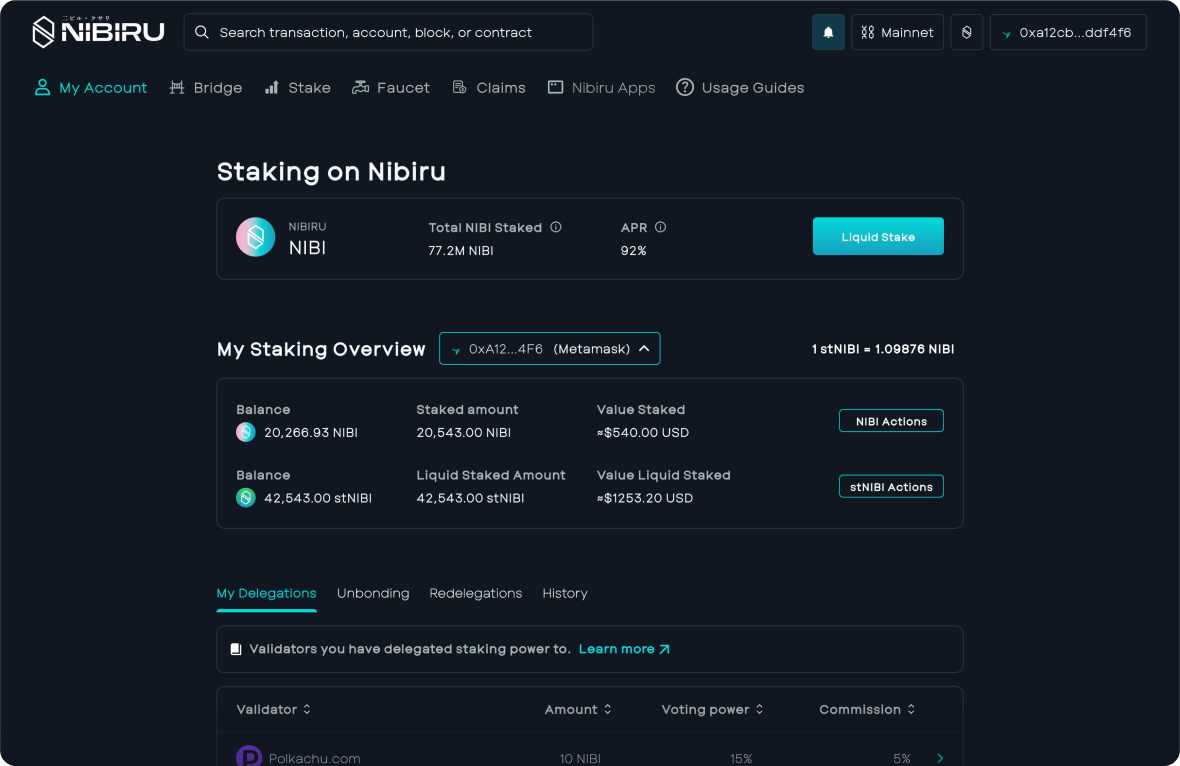Image resolution: width=1180 pixels, height=766 pixels.
Task: Show info for Total NIBI Staked
Action: (555, 227)
